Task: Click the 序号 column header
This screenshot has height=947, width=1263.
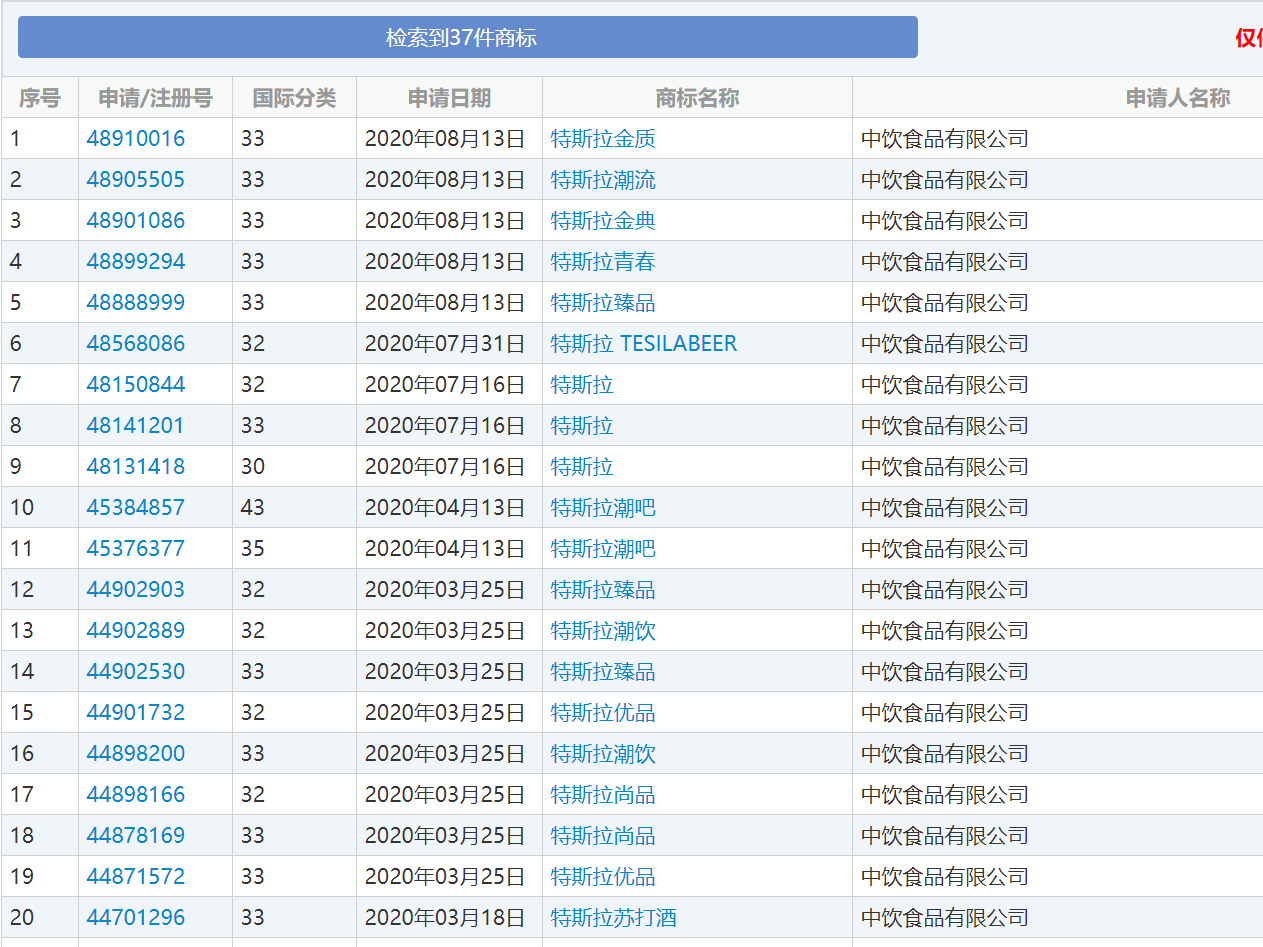Action: tap(40, 98)
